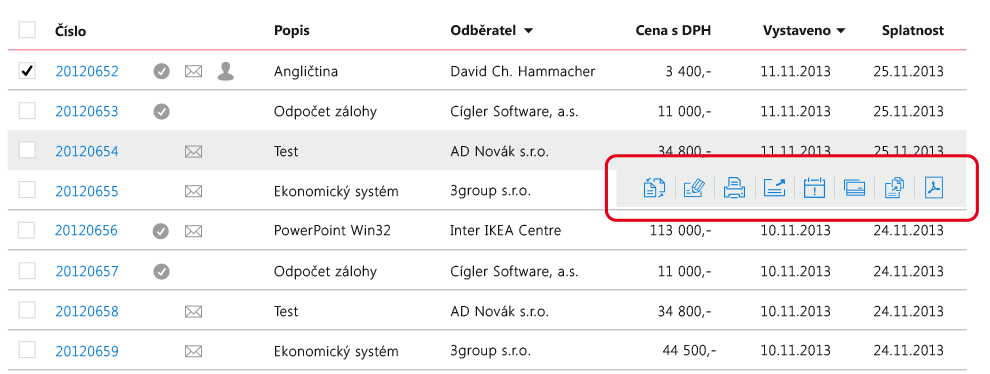Click the Cena s DPH column header
Image resolution: width=990 pixels, height=374 pixels.
tap(673, 30)
